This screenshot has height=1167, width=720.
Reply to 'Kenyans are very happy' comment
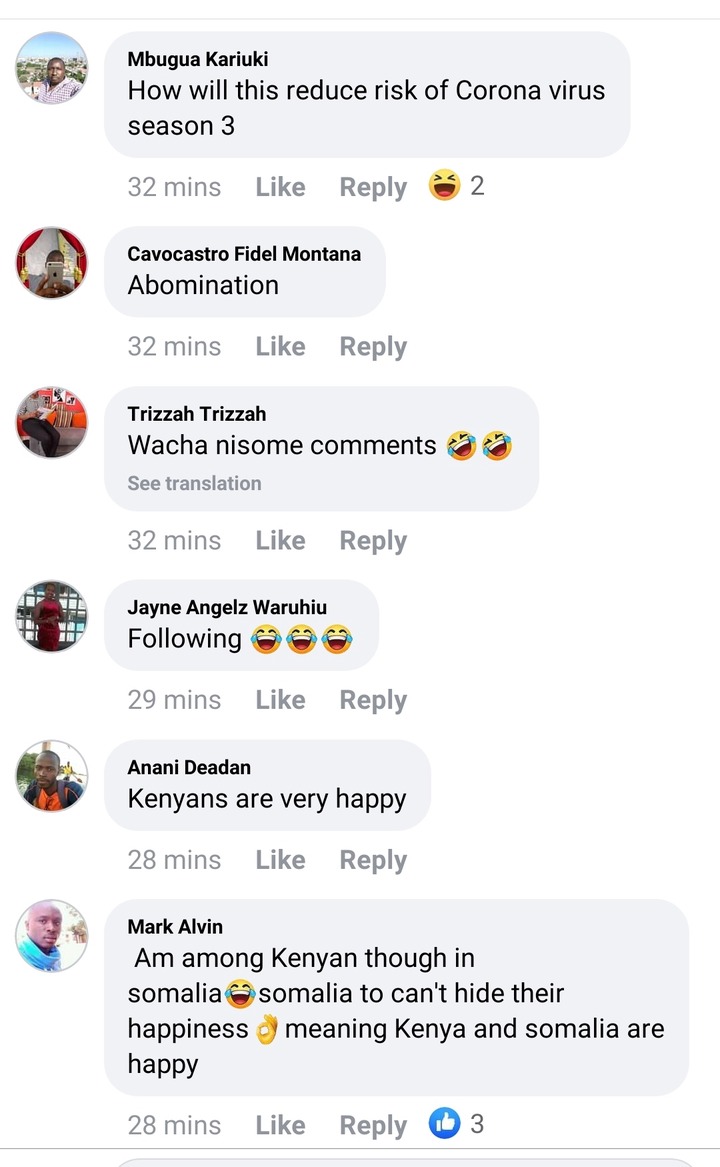pyautogui.click(x=373, y=860)
